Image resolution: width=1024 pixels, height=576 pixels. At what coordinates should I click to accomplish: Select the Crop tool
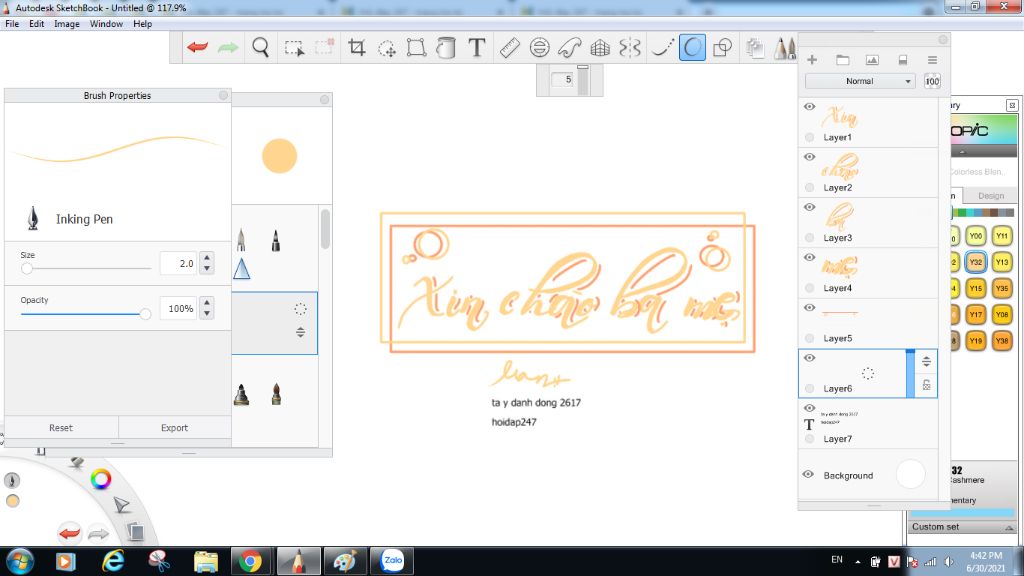[357, 47]
